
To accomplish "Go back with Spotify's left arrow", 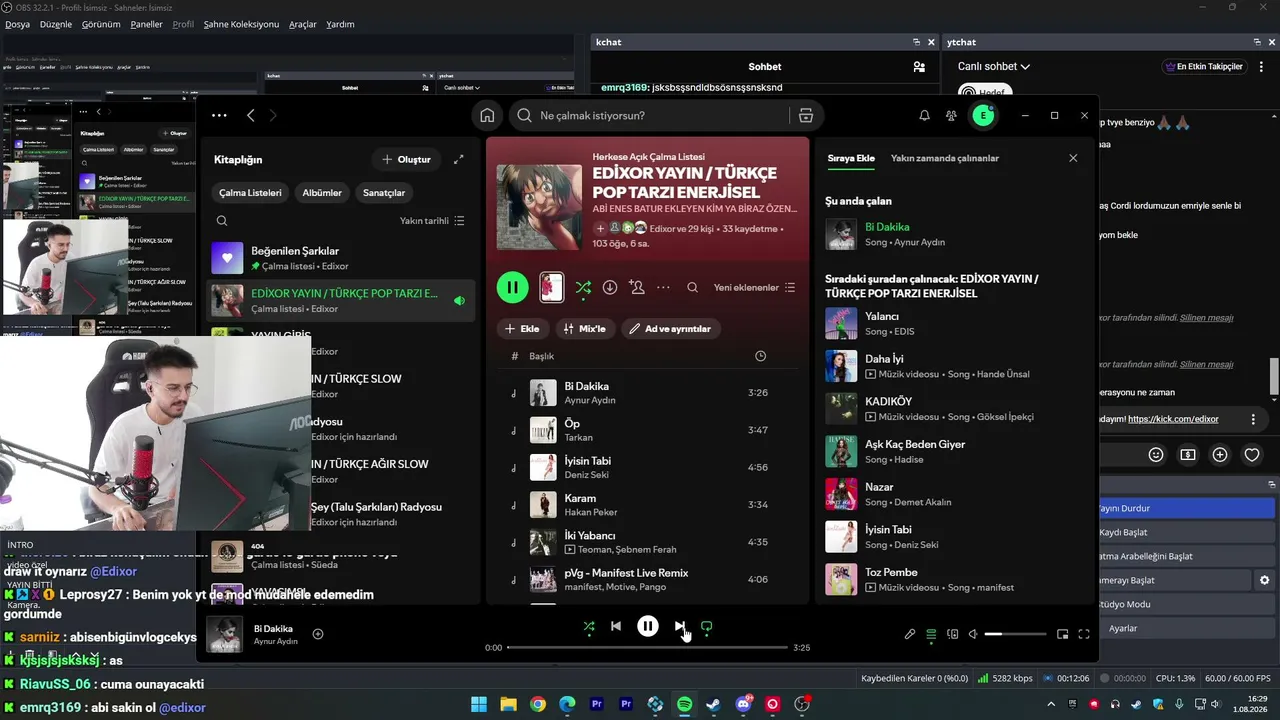I will pos(250,116).
